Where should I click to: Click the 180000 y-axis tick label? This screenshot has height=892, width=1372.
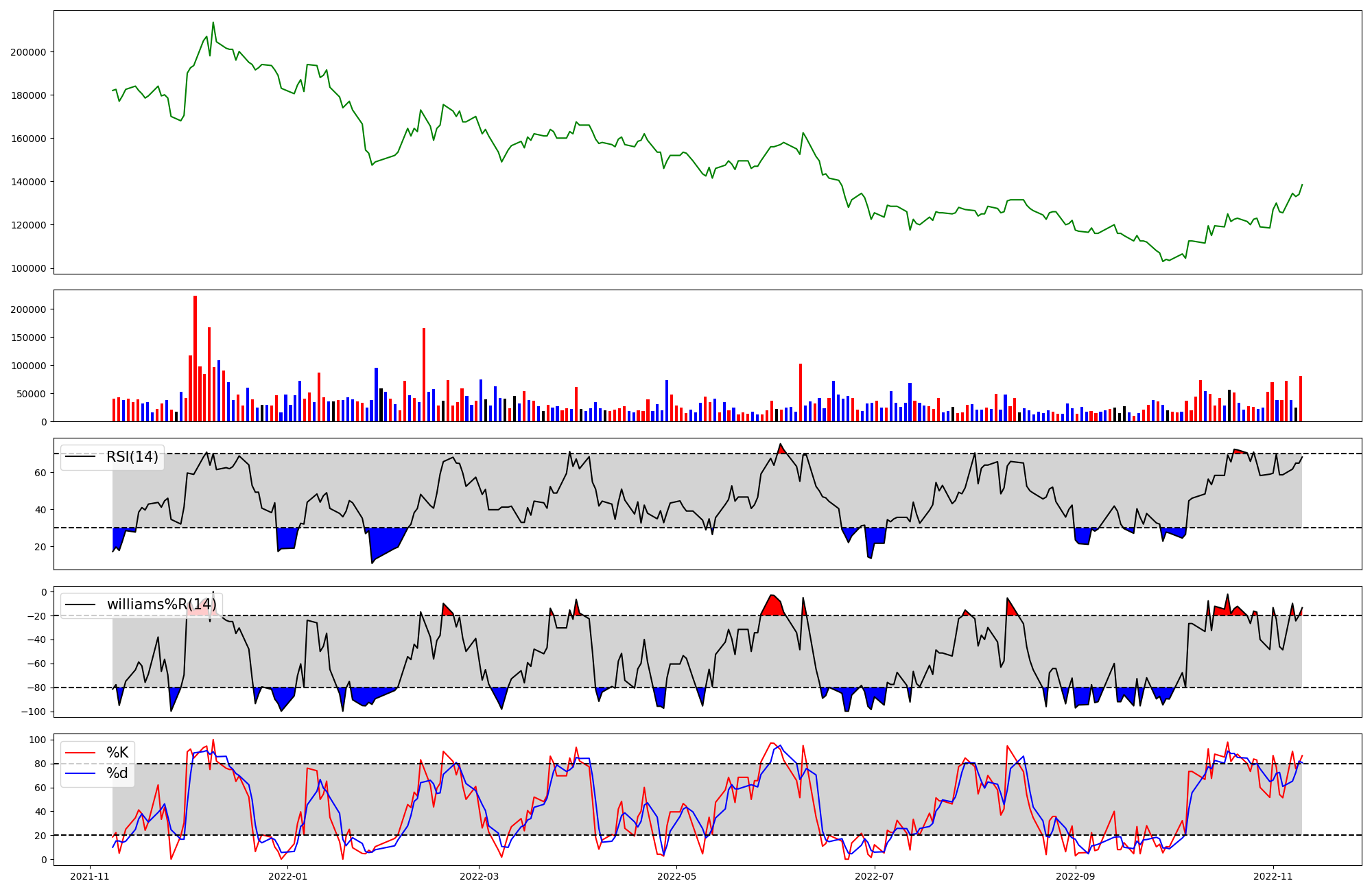28,95
